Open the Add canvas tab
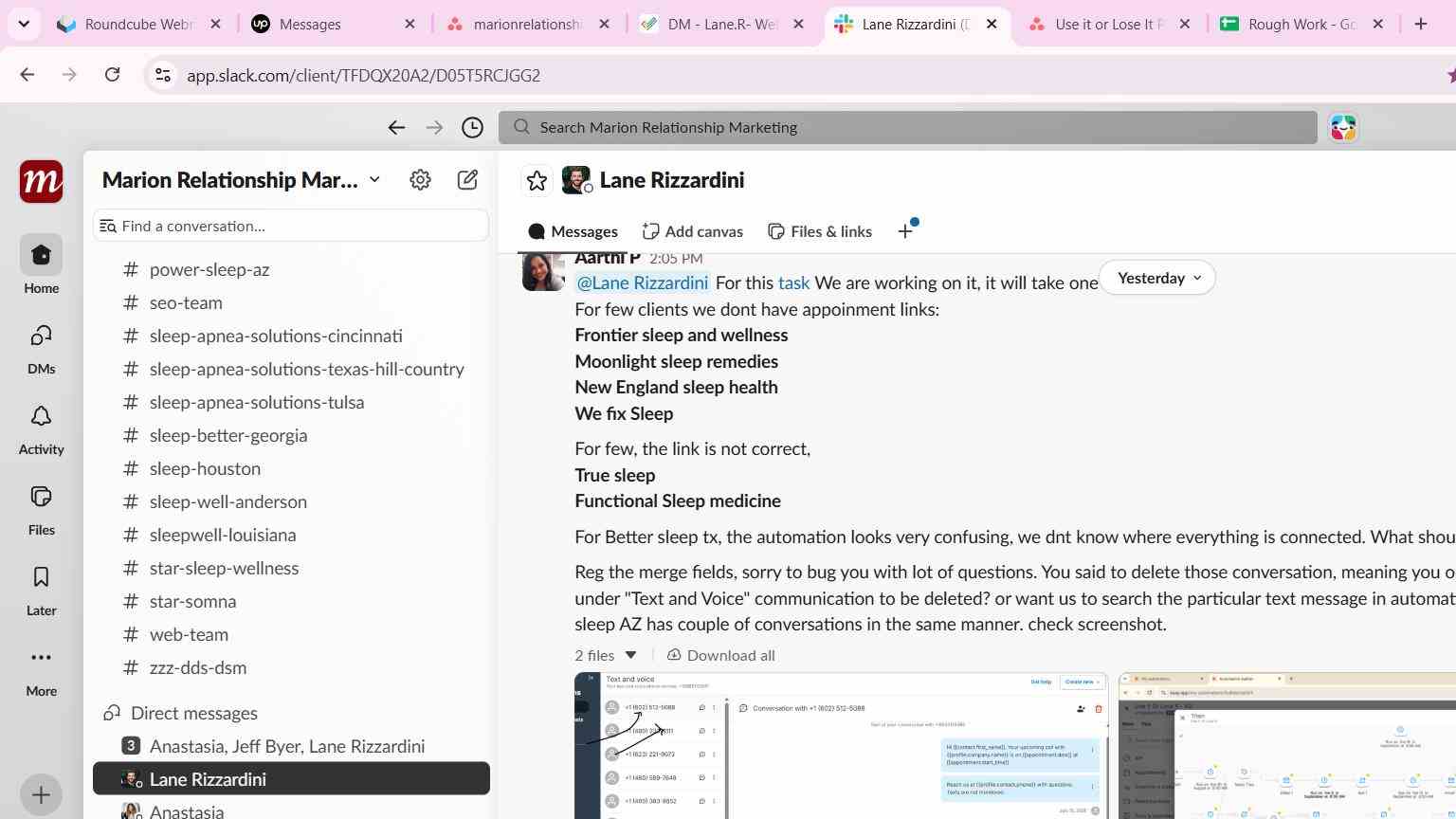The image size is (1456, 819). point(693,231)
